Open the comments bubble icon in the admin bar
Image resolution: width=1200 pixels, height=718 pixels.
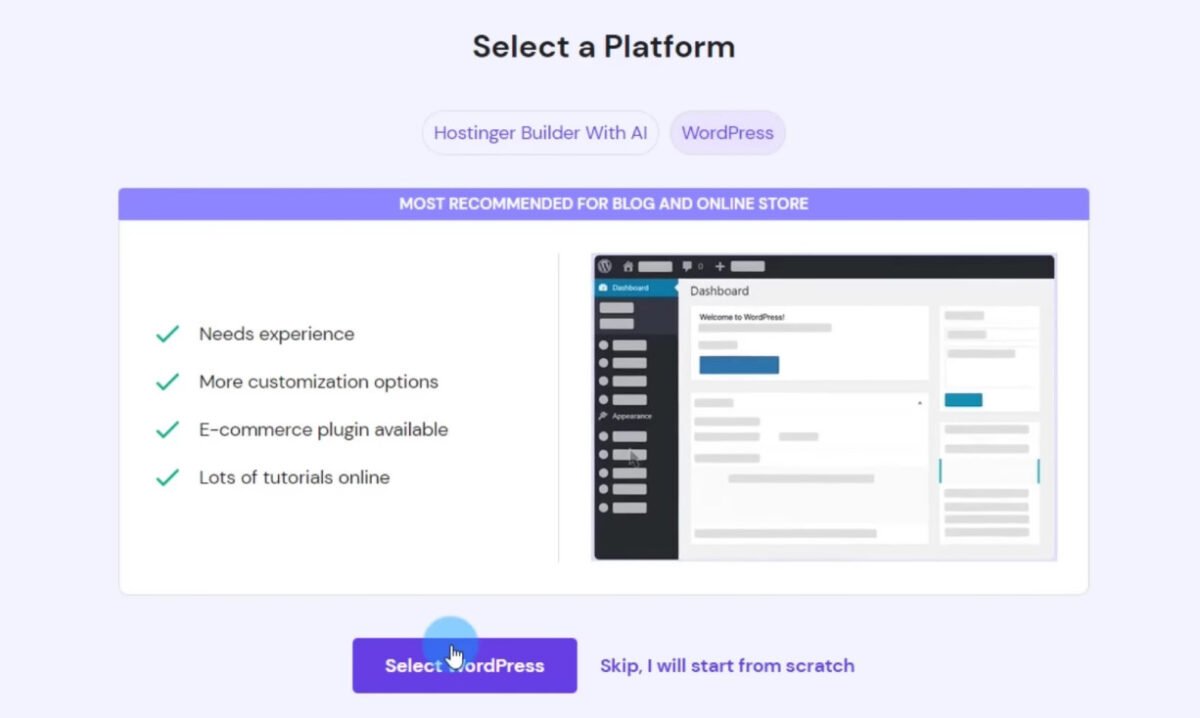click(x=688, y=266)
